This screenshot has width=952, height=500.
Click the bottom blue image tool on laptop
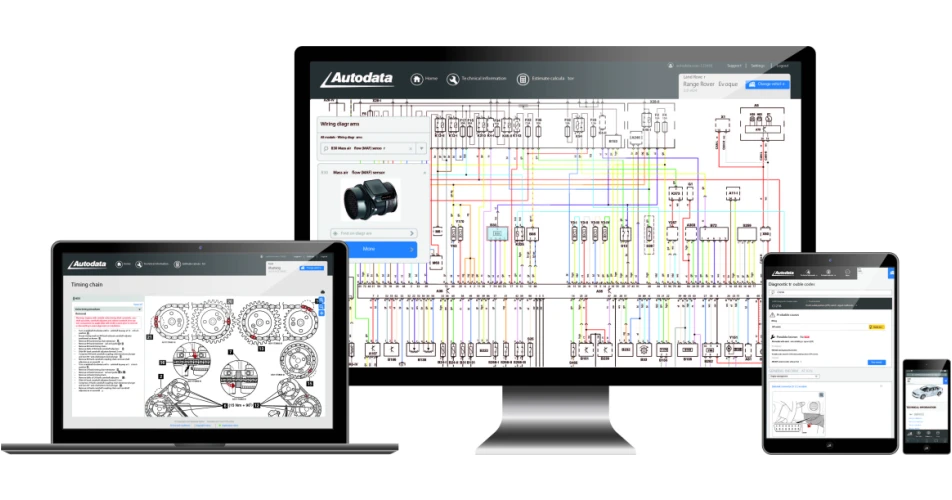[321, 313]
